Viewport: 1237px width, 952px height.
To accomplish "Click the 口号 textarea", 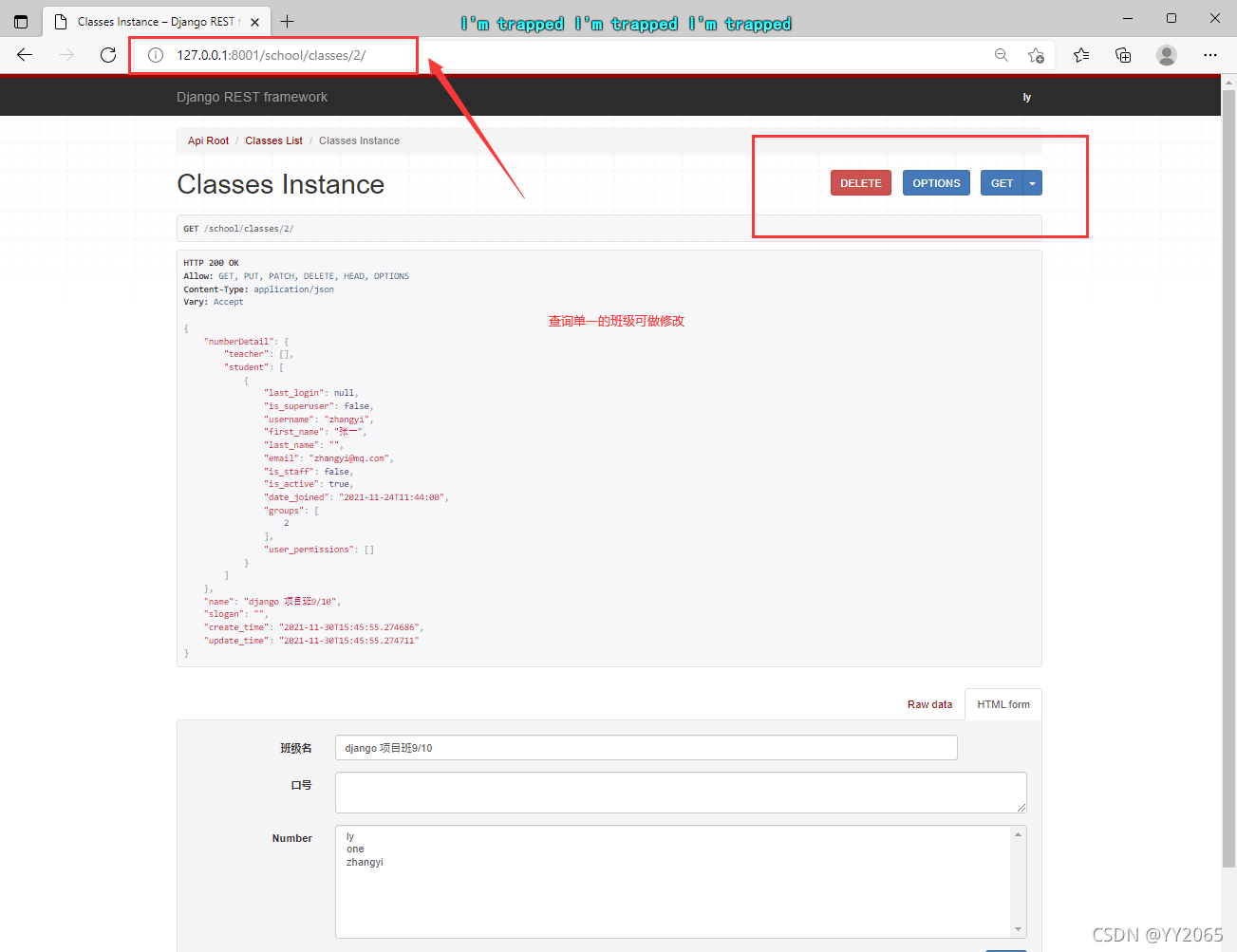I will point(681,793).
